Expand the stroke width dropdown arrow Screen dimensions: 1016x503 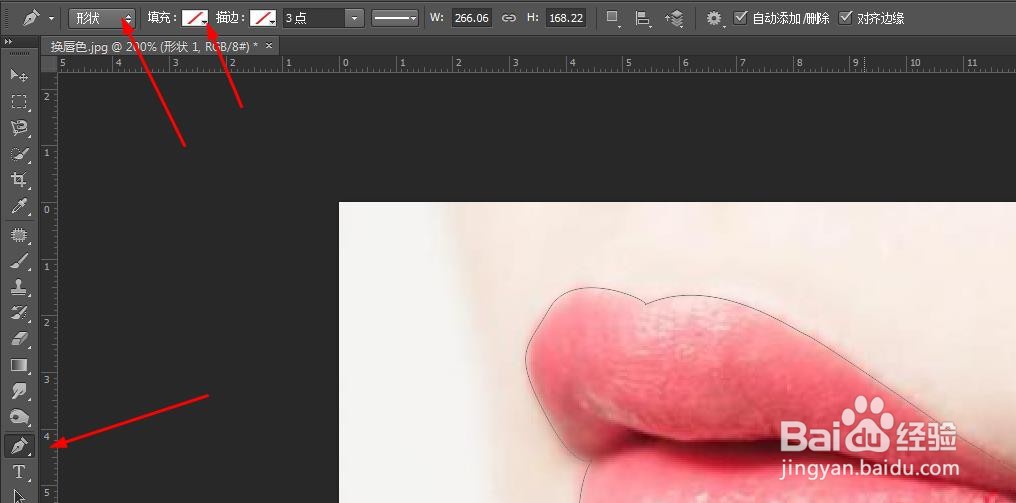(354, 18)
